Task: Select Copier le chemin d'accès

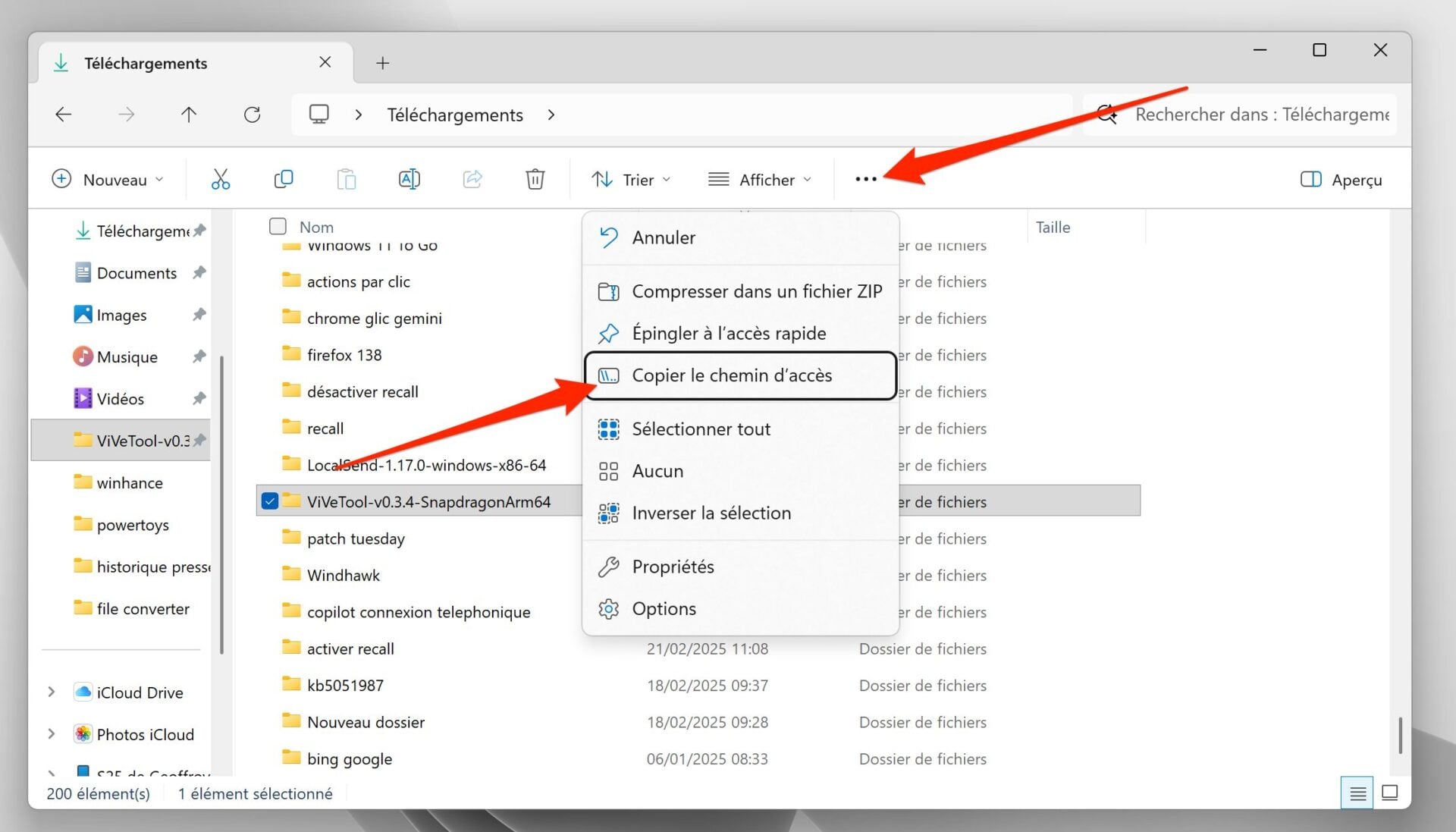Action: pos(732,375)
